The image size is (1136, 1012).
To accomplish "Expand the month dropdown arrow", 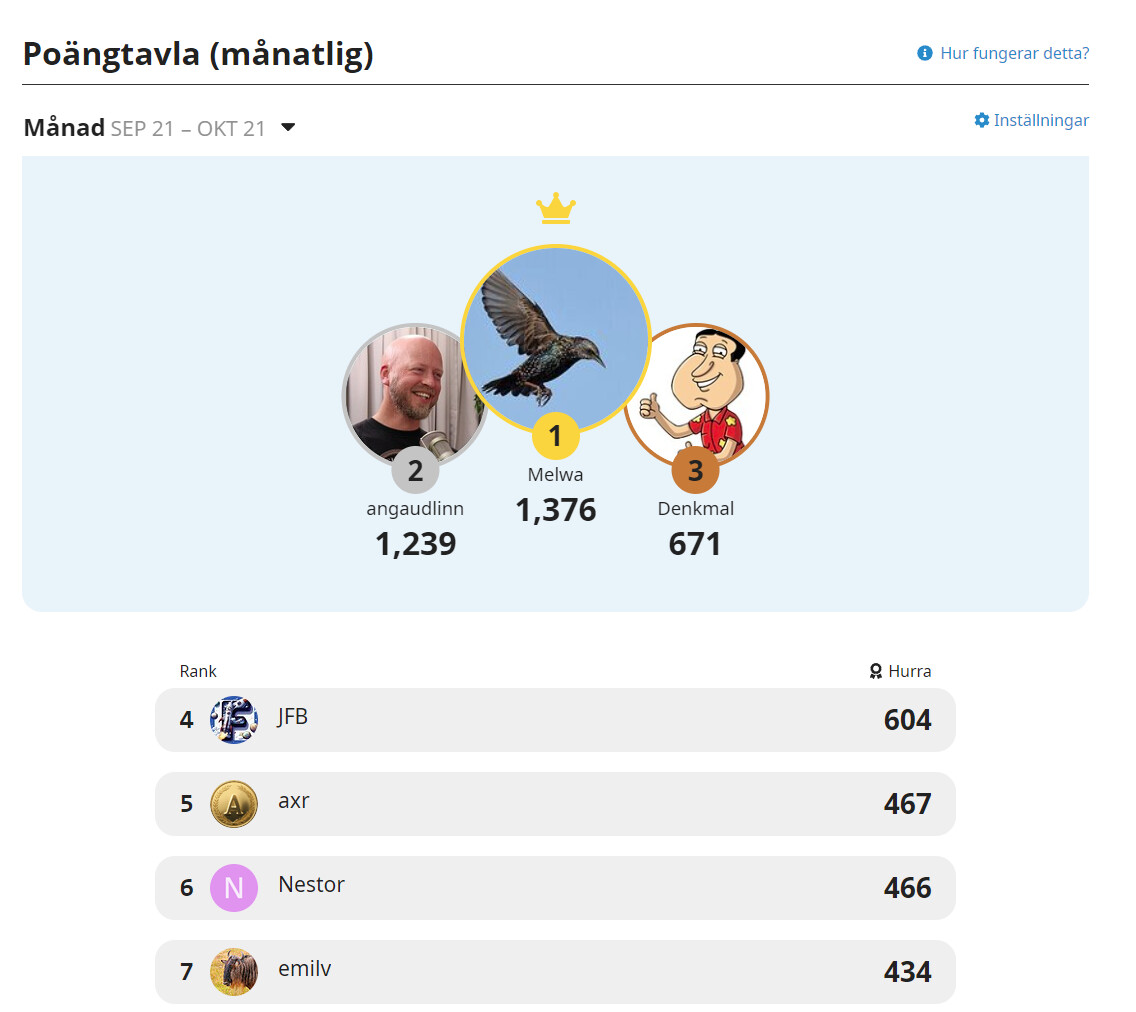I will (x=288, y=128).
